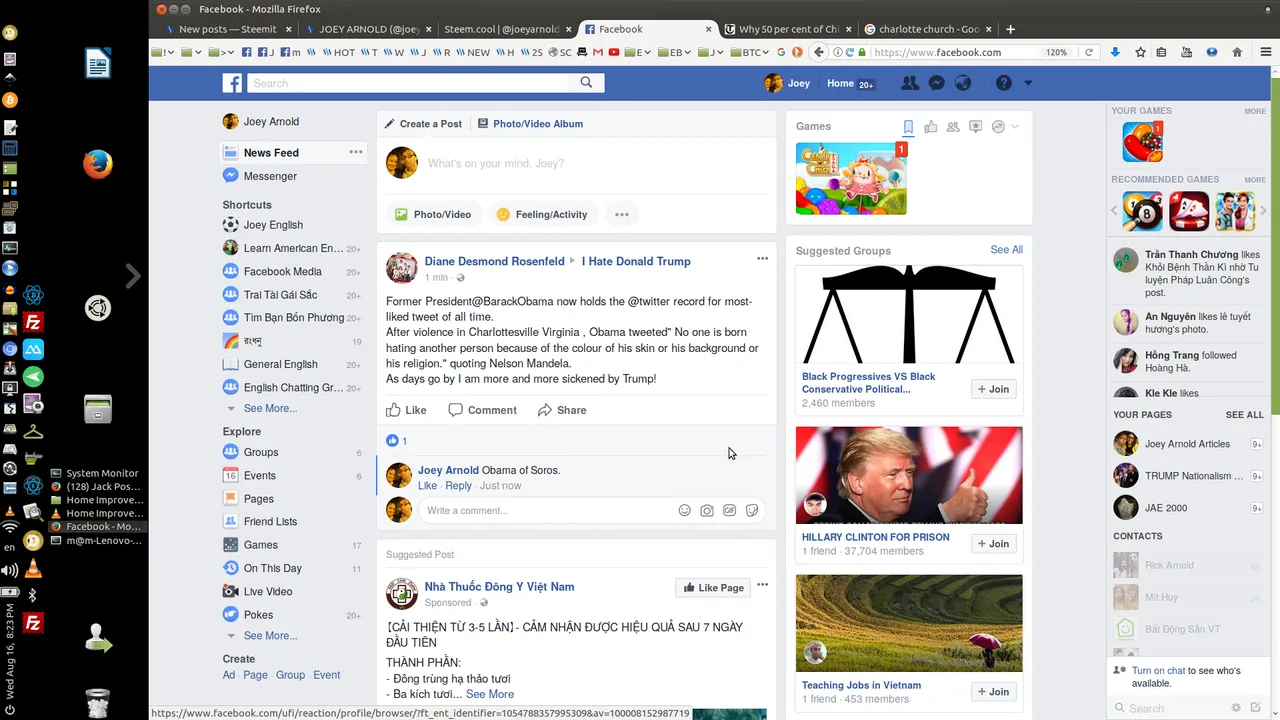Select the bookmark icon in Games panel
This screenshot has width=1280, height=720.
pyautogui.click(x=908, y=126)
